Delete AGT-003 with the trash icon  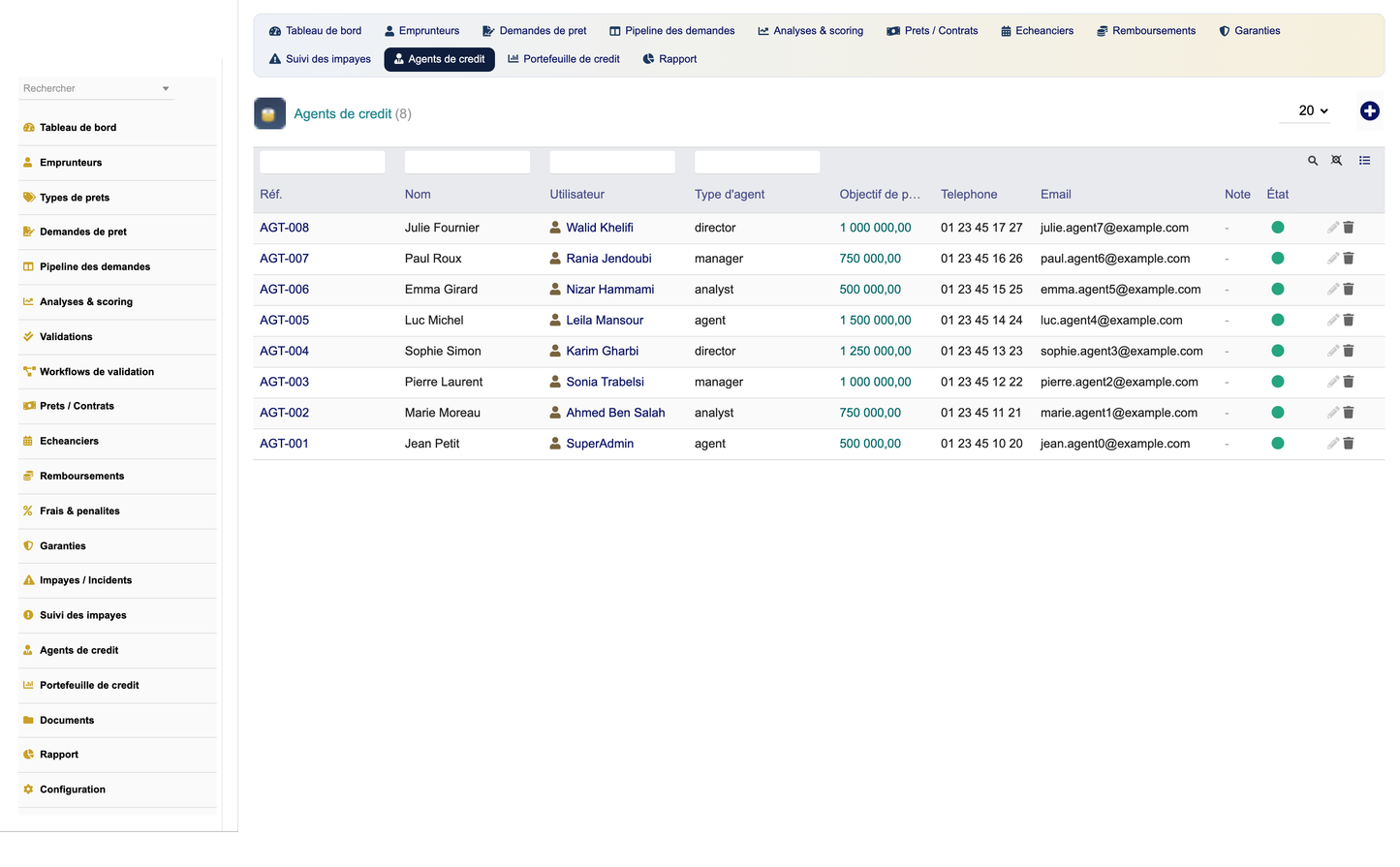coord(1349,382)
